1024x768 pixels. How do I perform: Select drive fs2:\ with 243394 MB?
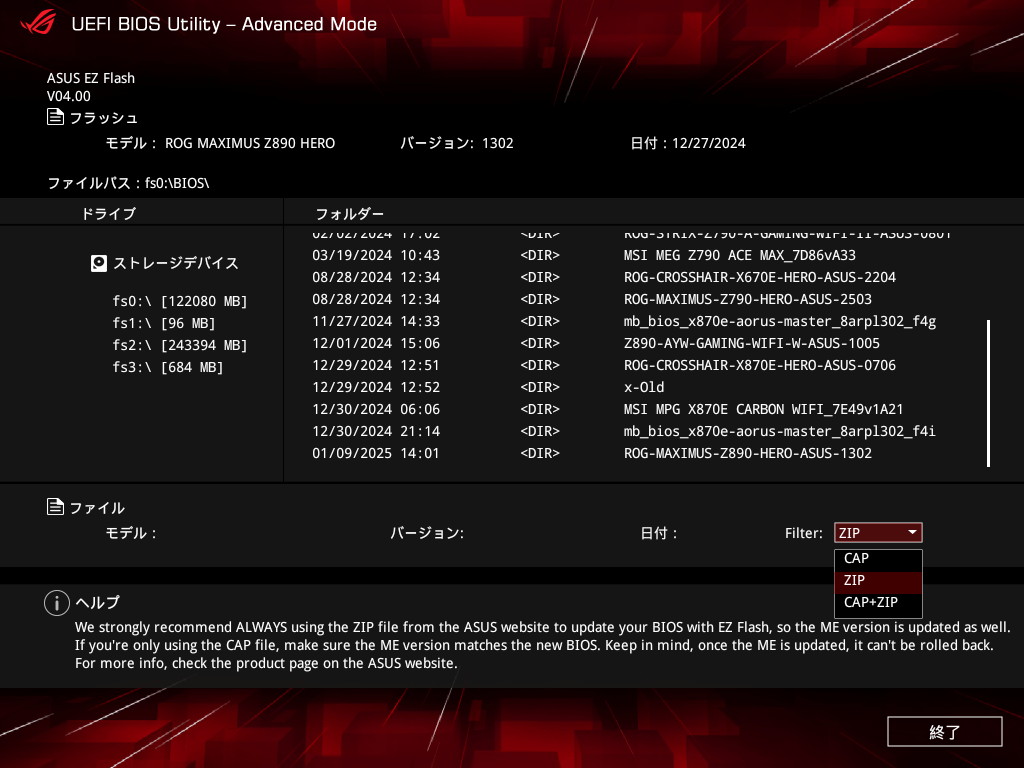(x=180, y=345)
